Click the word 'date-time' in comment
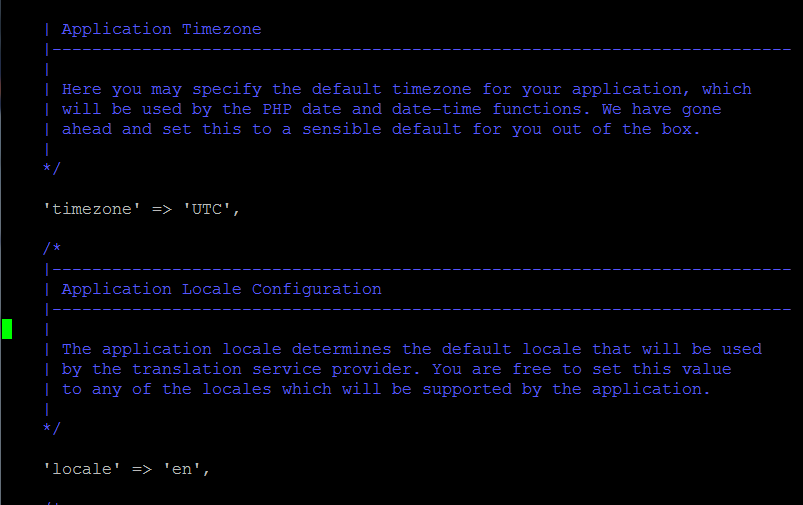The width and height of the screenshot is (803, 505). [436, 109]
